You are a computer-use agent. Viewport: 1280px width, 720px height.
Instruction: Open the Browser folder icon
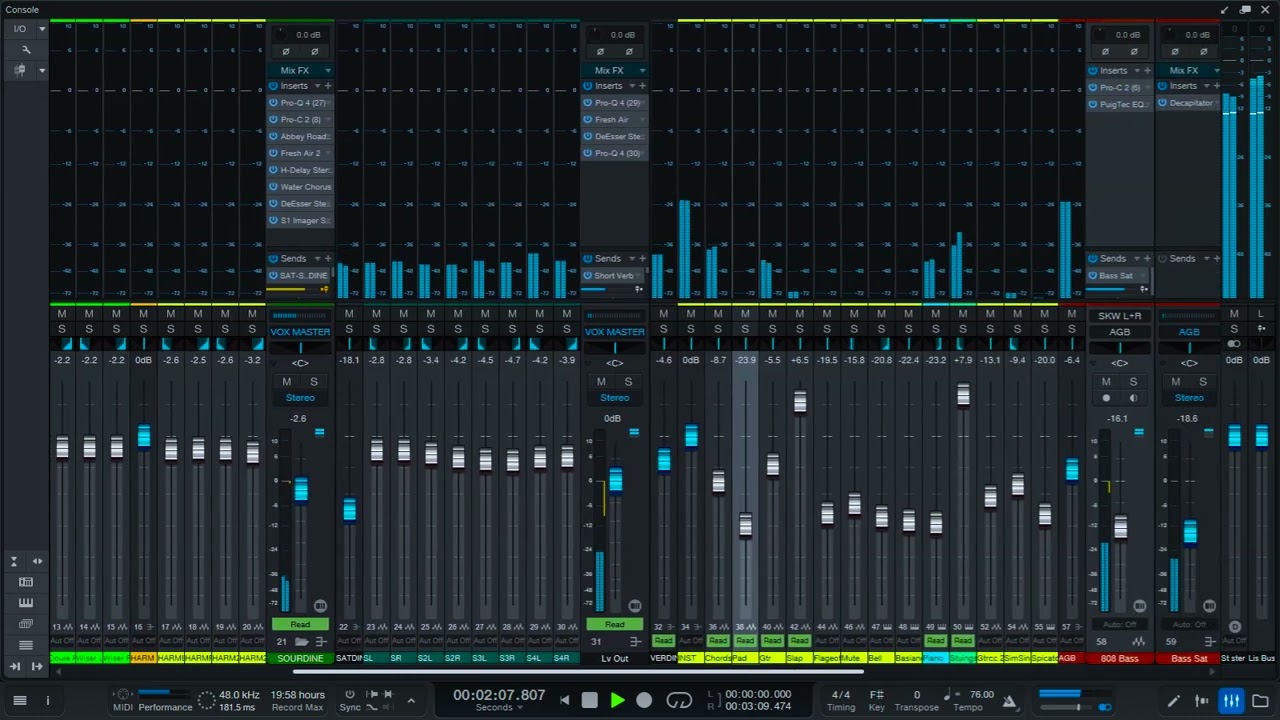click(1260, 701)
